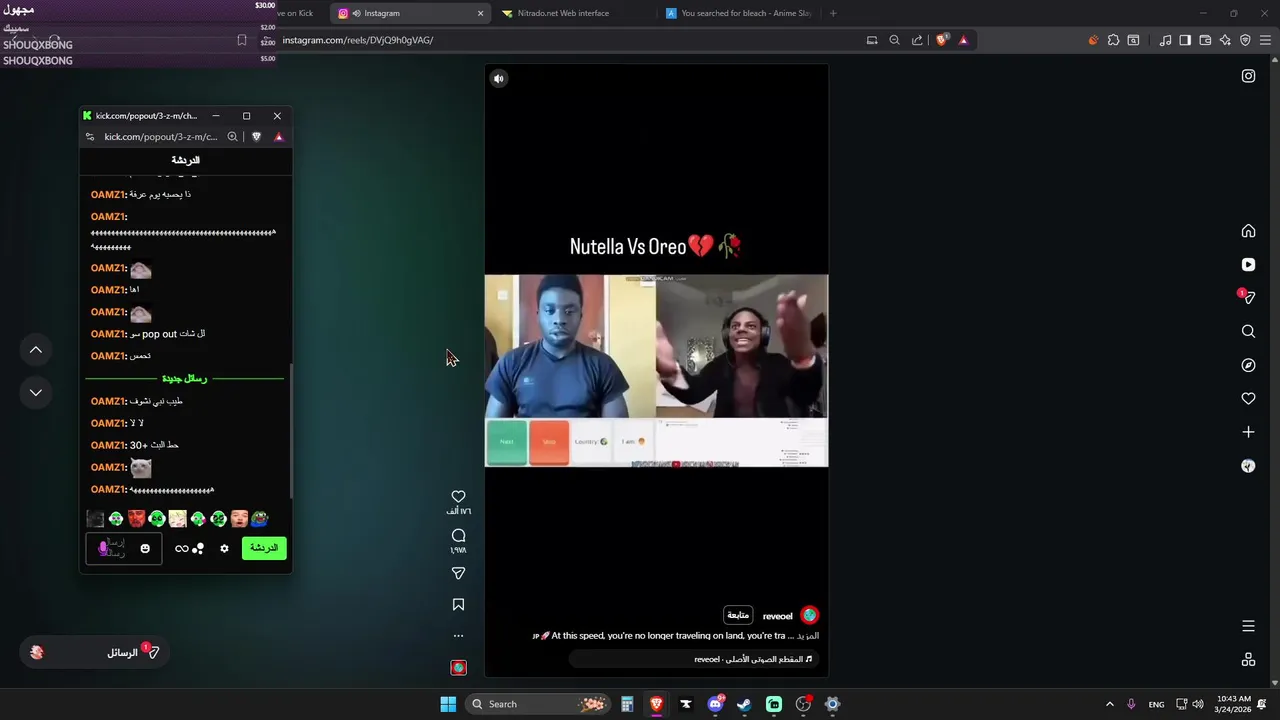Open the reveoel username link

click(x=777, y=616)
